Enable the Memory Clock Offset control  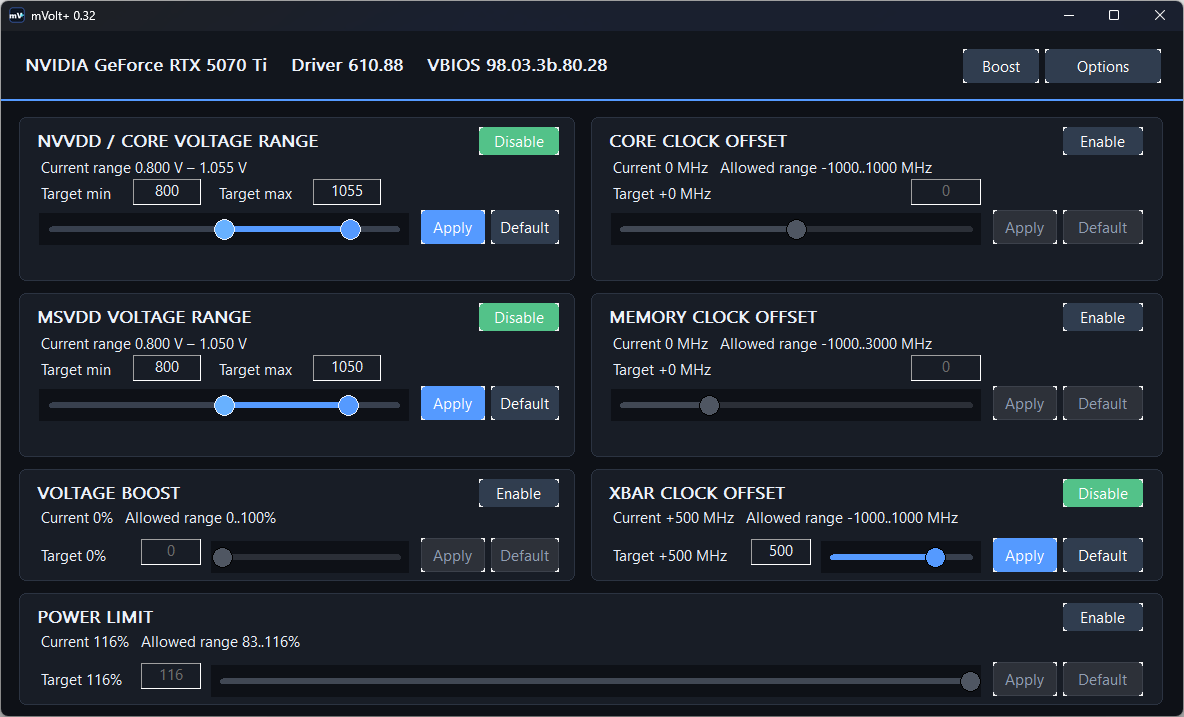click(1102, 317)
